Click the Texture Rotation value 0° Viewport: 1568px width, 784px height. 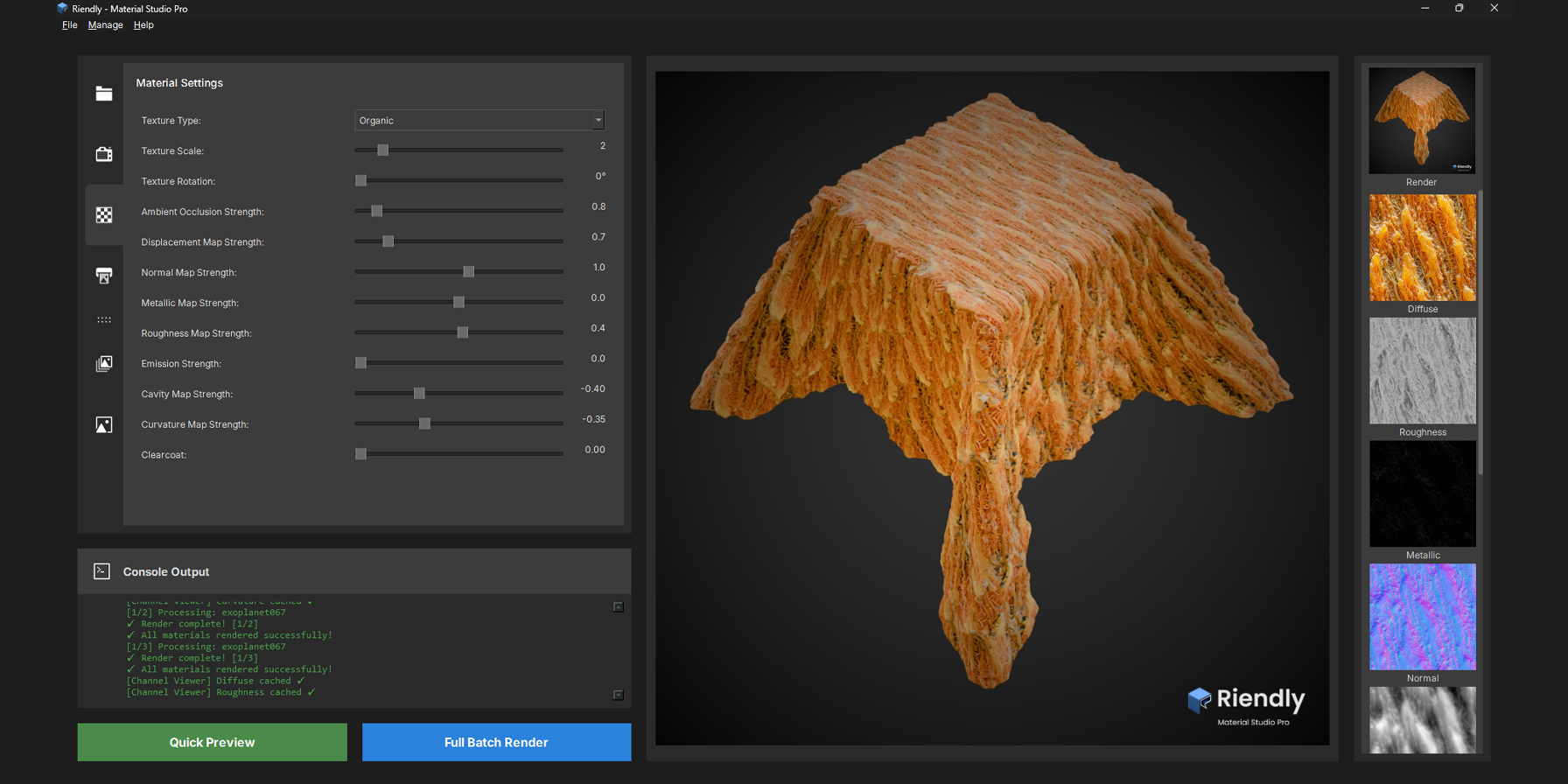600,177
